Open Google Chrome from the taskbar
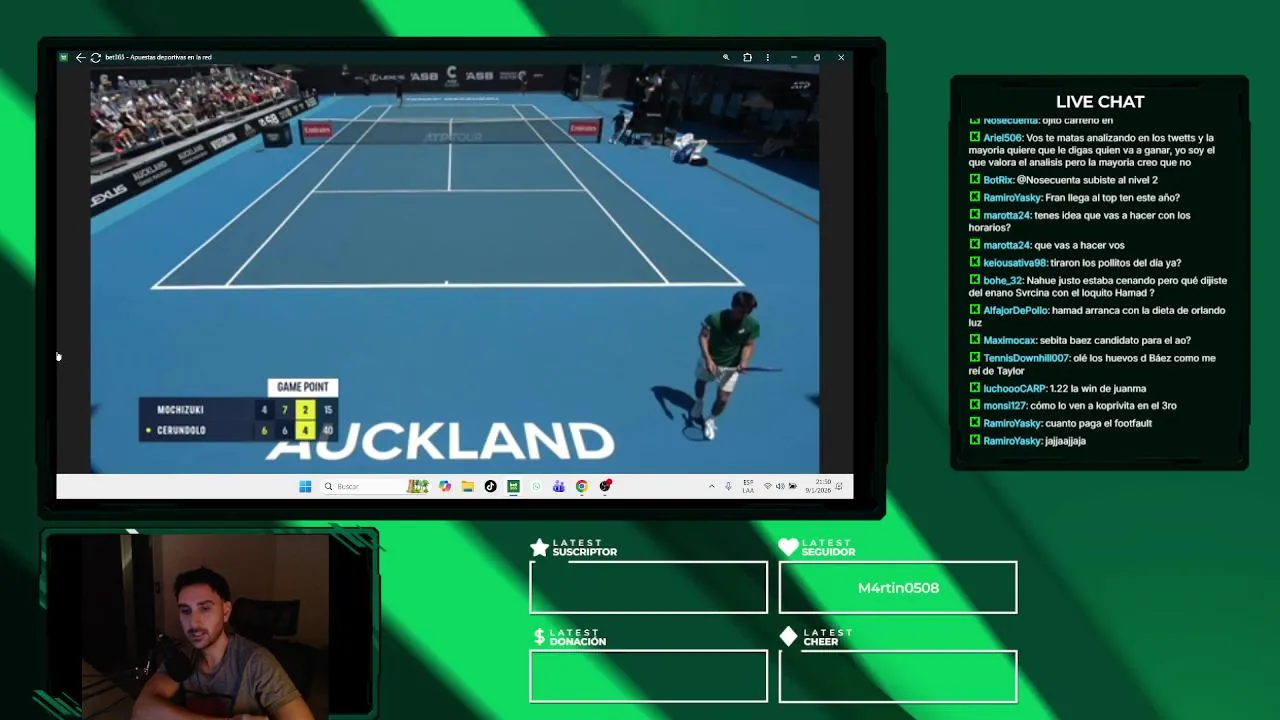 click(581, 486)
